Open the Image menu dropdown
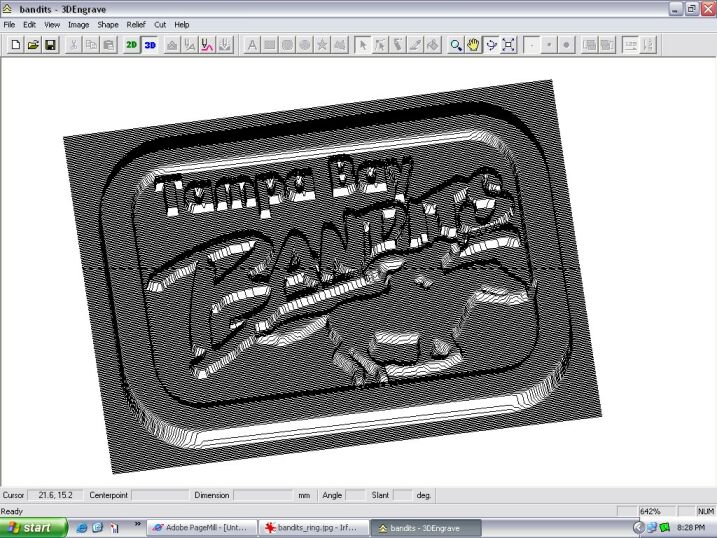 click(x=78, y=24)
